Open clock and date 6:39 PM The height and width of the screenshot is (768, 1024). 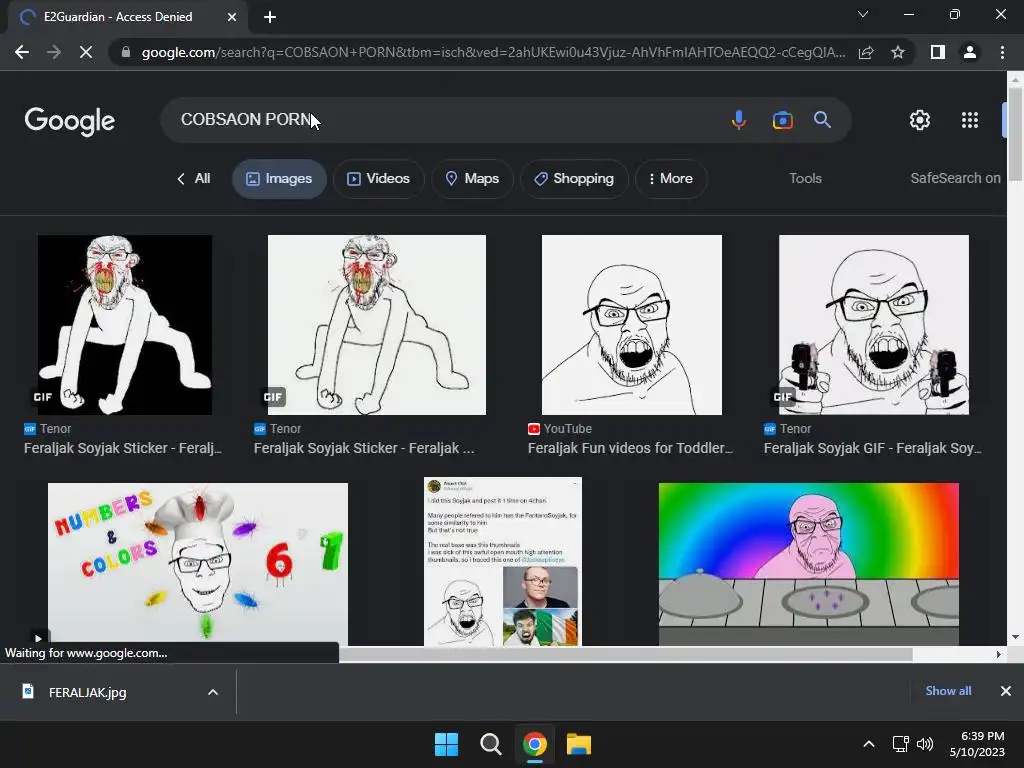coord(977,744)
